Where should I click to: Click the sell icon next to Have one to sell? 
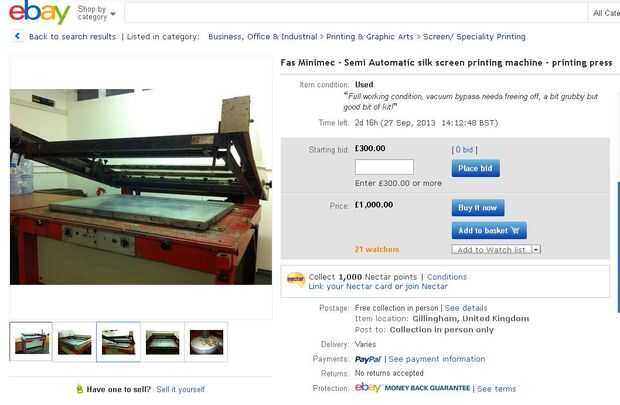pyautogui.click(x=79, y=390)
